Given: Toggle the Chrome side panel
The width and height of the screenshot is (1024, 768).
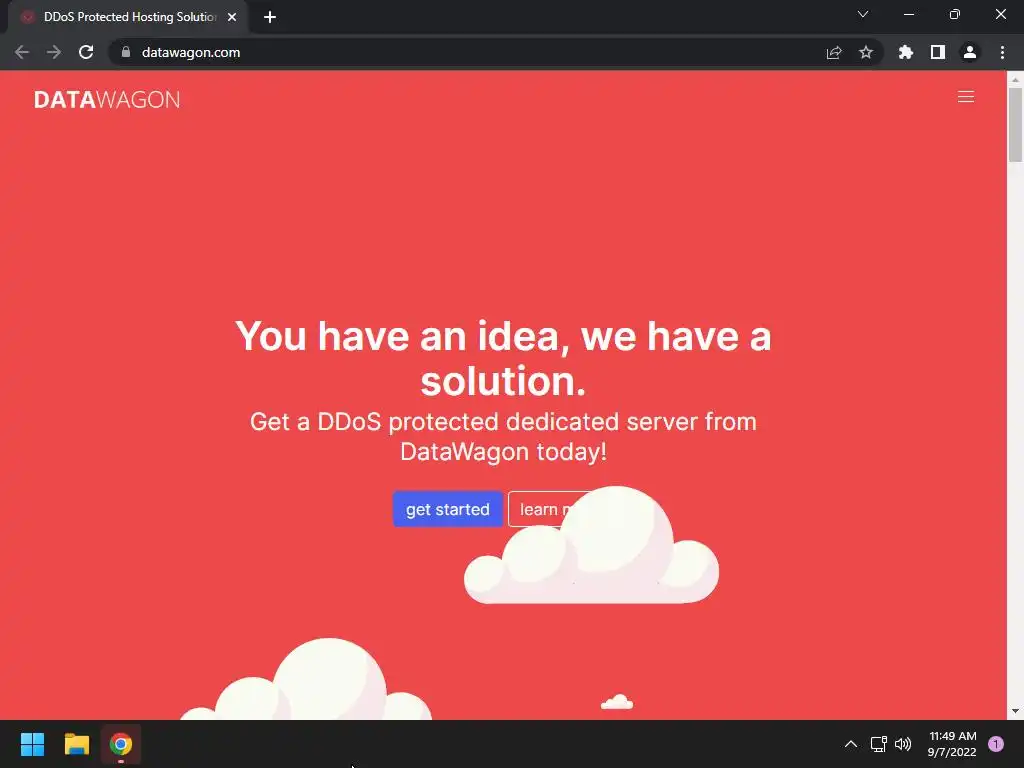Looking at the screenshot, I should click(938, 52).
